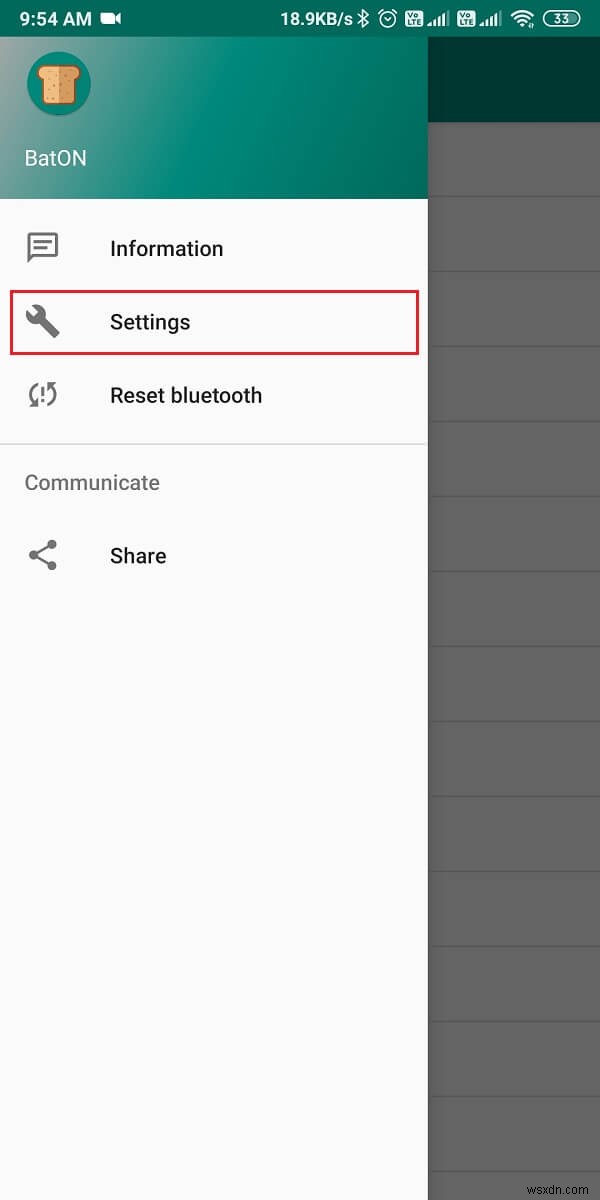Tap the Wi-Fi icon in the status bar

tap(524, 17)
